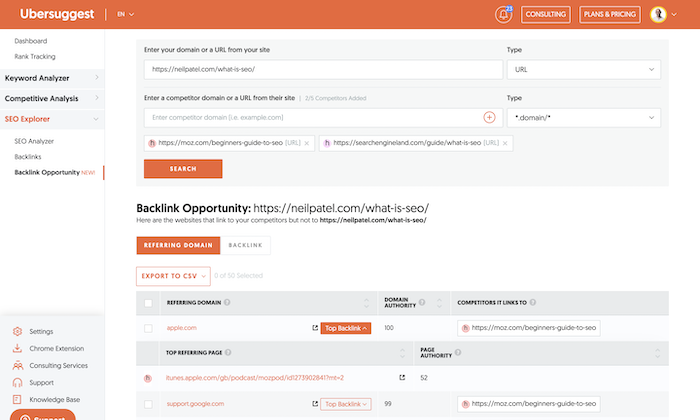
Task: Sort by Referring Domain arrows
Action: coord(366,303)
